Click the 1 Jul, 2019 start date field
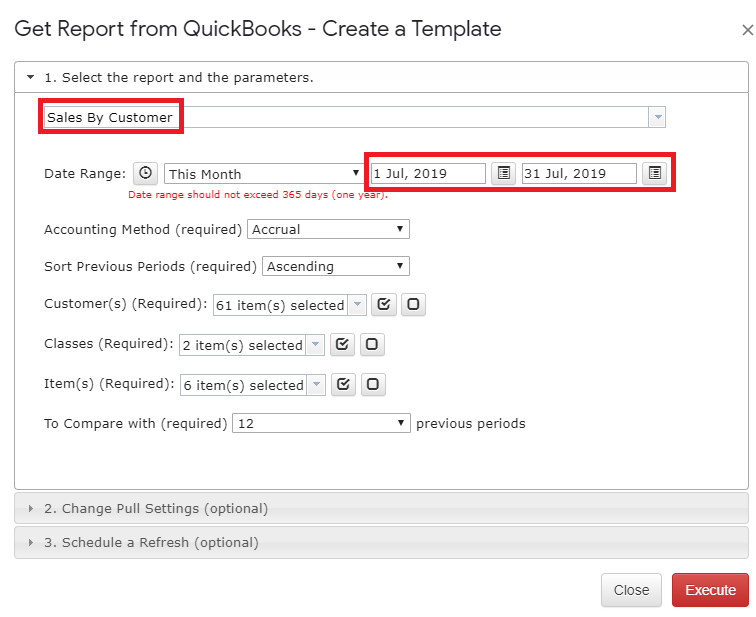The height and width of the screenshot is (617, 756). 428,174
